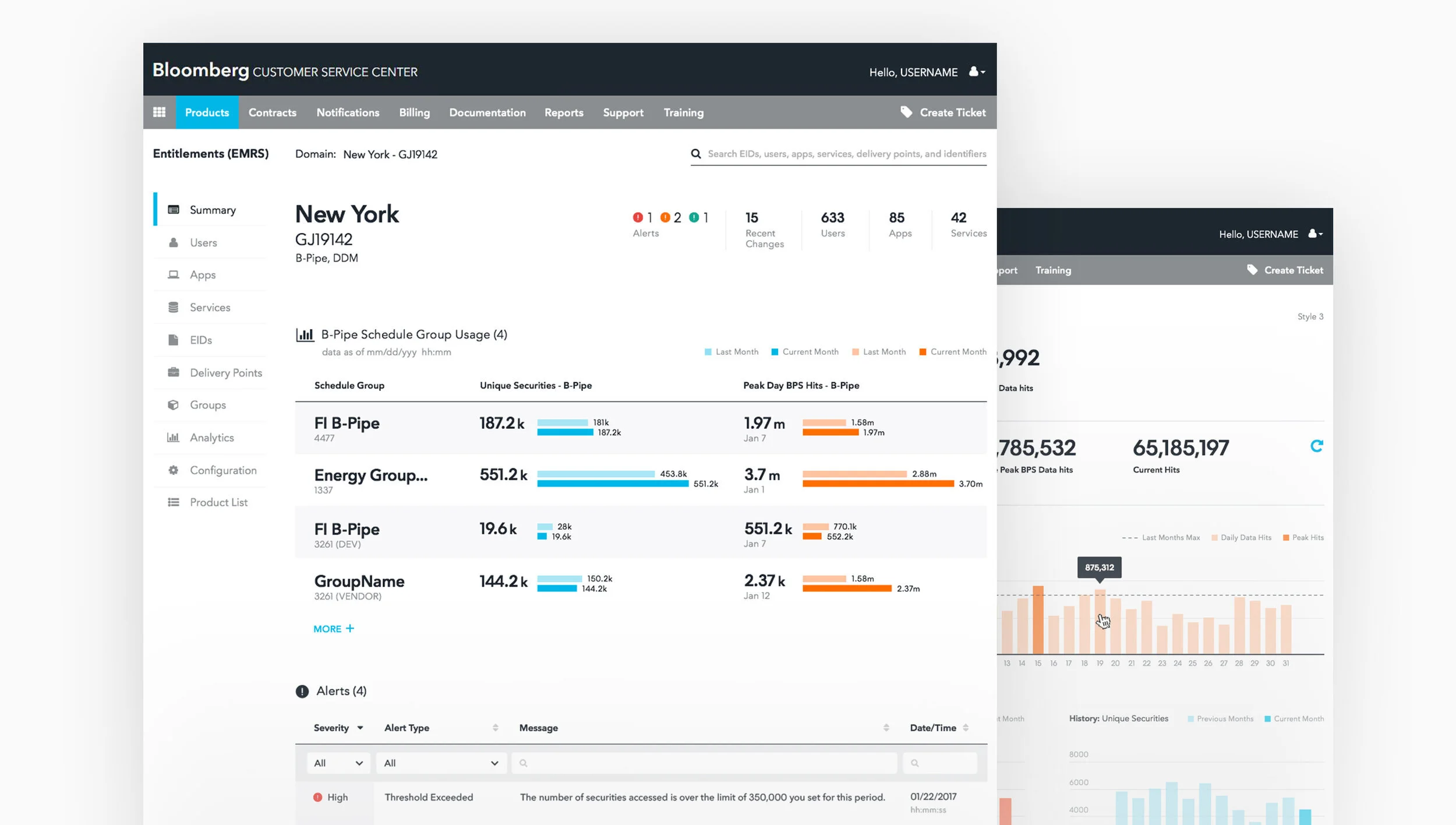Screen dimensions: 1456x825
Task: Open the Analytics sidebar item
Action: (x=211, y=438)
